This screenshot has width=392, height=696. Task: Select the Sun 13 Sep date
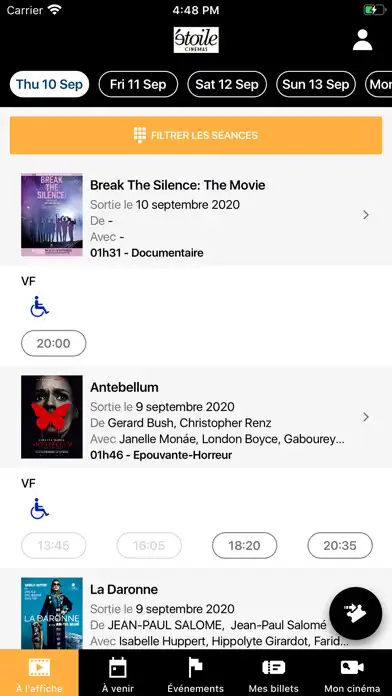click(316, 84)
